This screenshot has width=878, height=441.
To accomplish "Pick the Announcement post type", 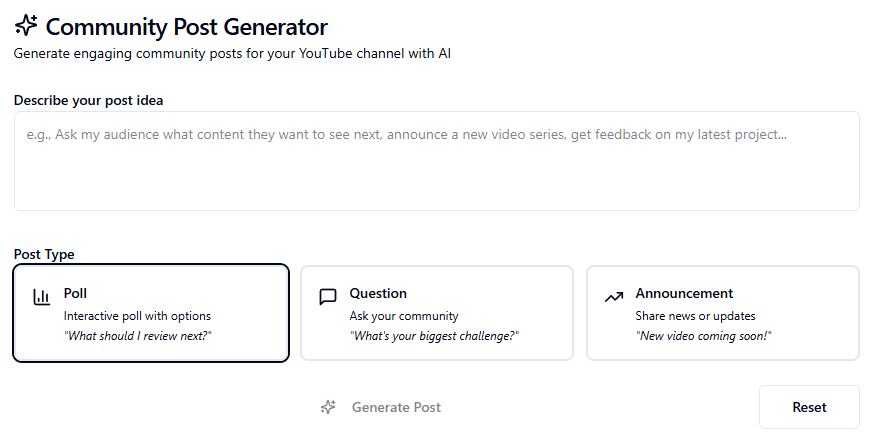I will coord(722,312).
